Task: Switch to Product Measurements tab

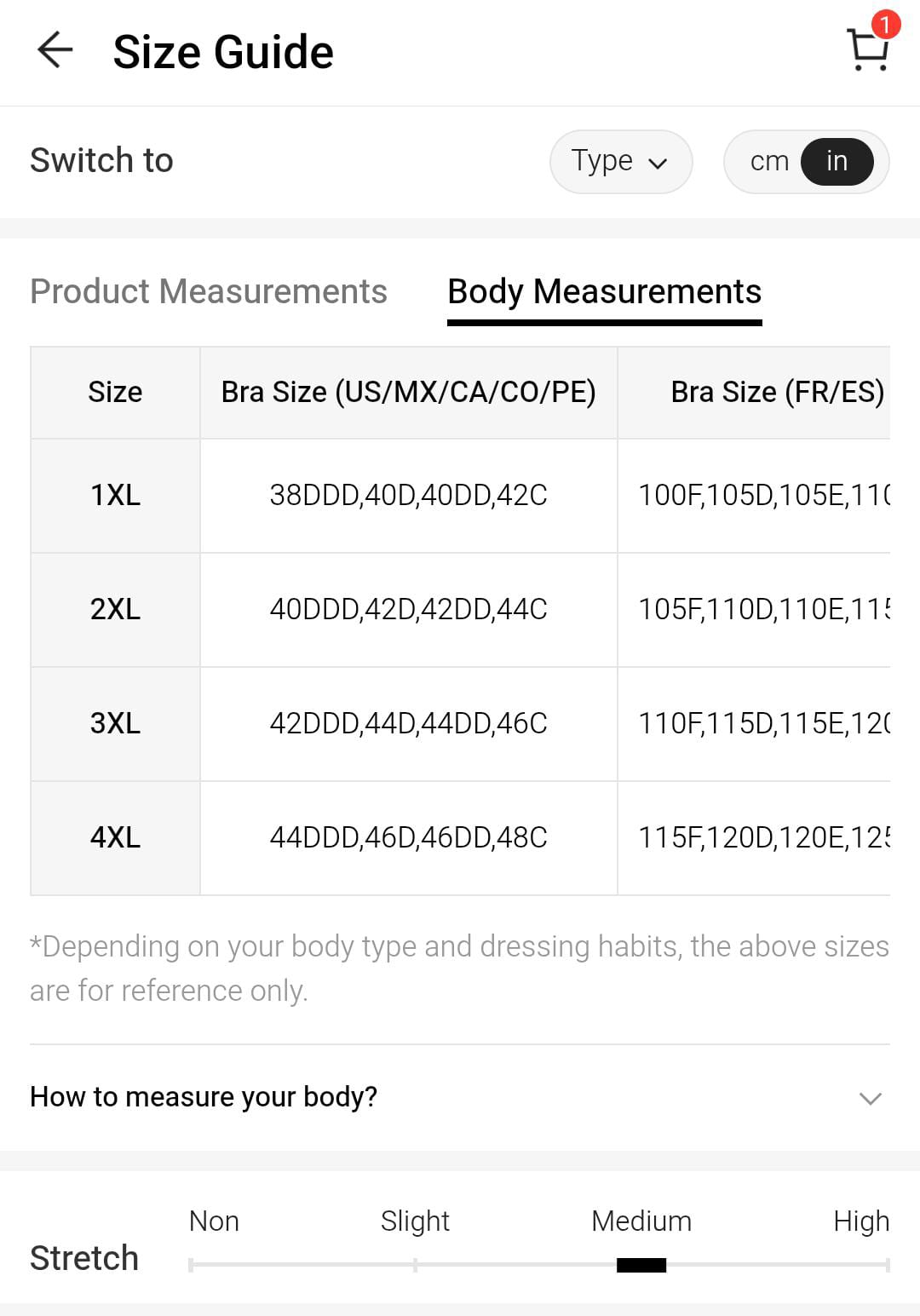Action: coord(209,292)
